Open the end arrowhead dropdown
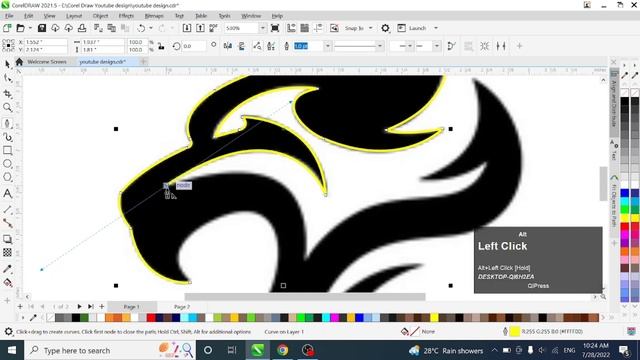Viewport: 640px width, 360px height. tap(437, 46)
